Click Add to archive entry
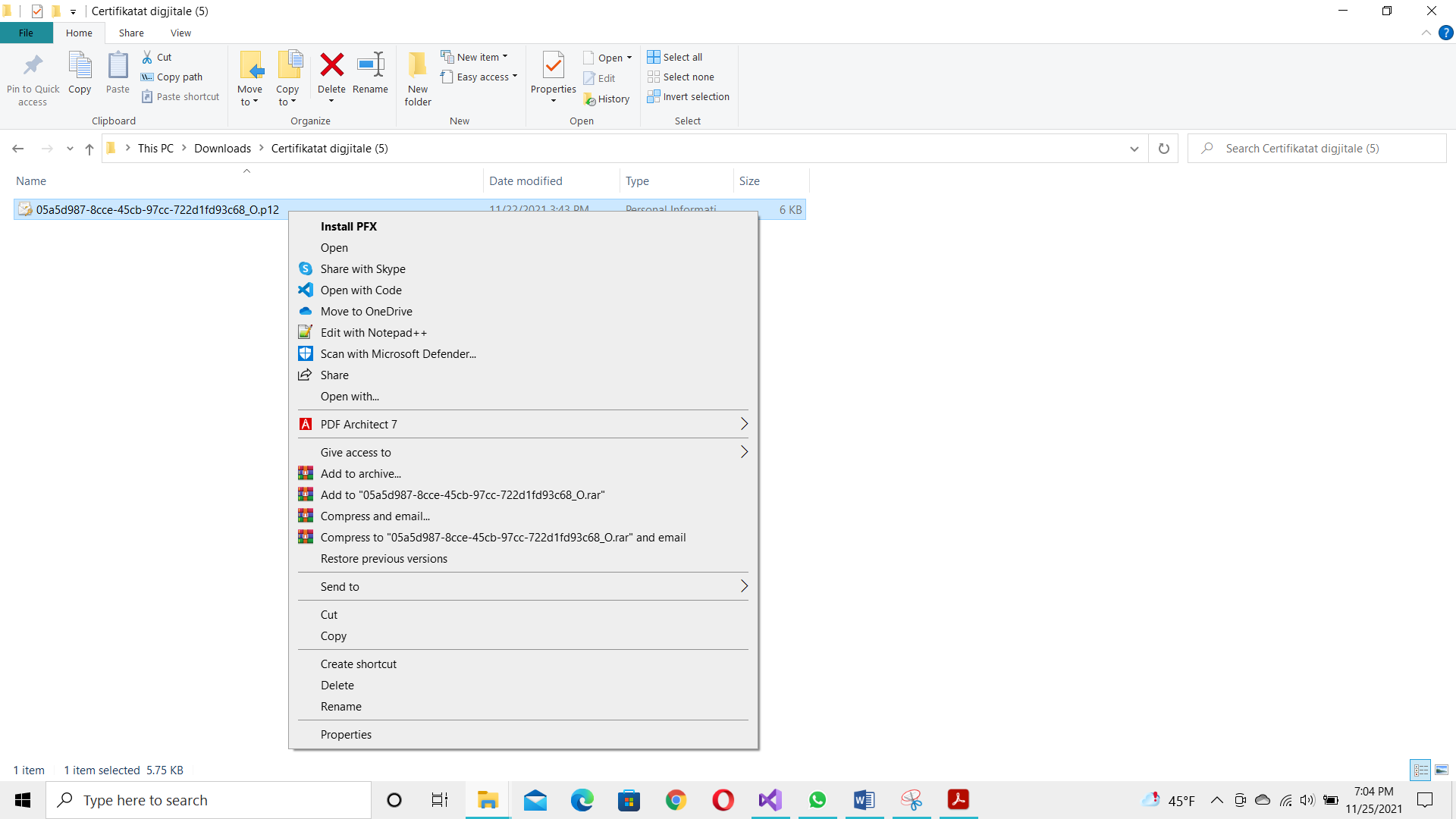Viewport: 1456px width, 819px height. [523, 473]
